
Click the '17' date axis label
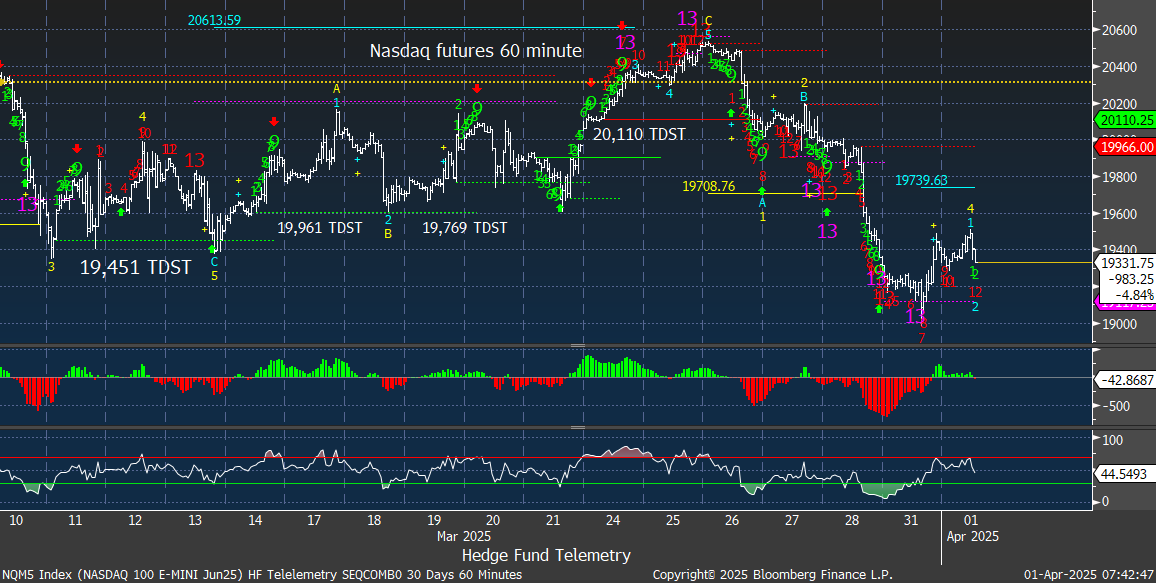(x=313, y=520)
